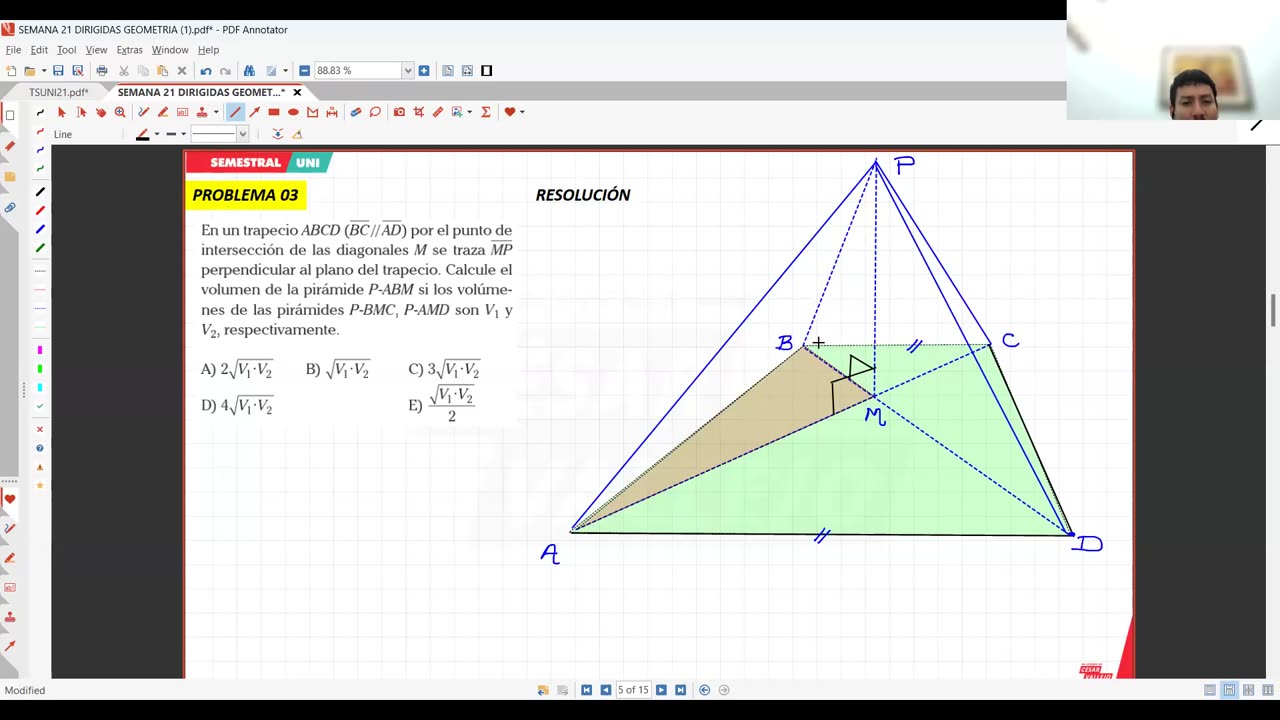1280x720 pixels.
Task: Open the Edit menu
Action: pyautogui.click(x=39, y=50)
